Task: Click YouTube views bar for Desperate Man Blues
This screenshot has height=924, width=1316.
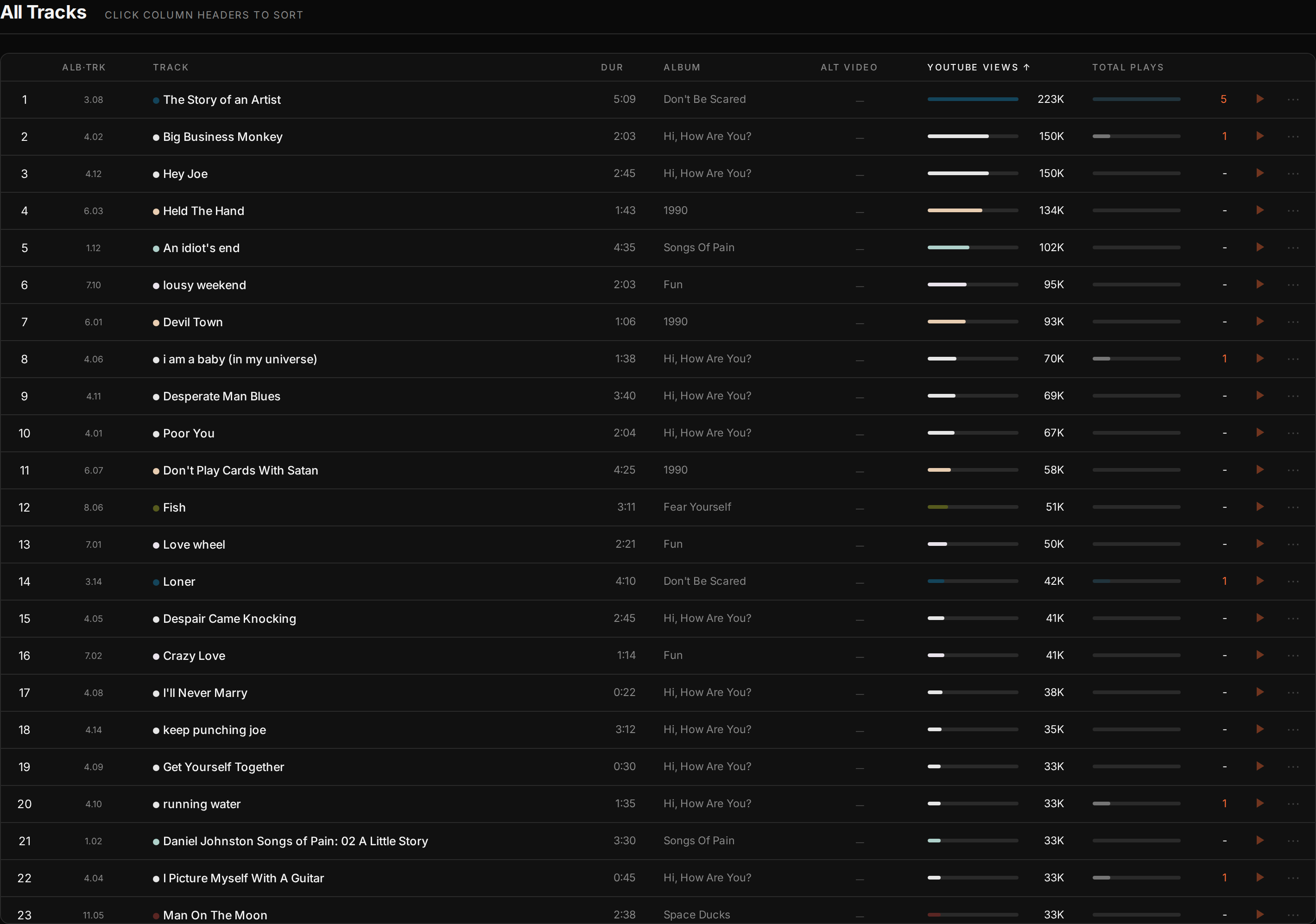Action: [x=973, y=396]
